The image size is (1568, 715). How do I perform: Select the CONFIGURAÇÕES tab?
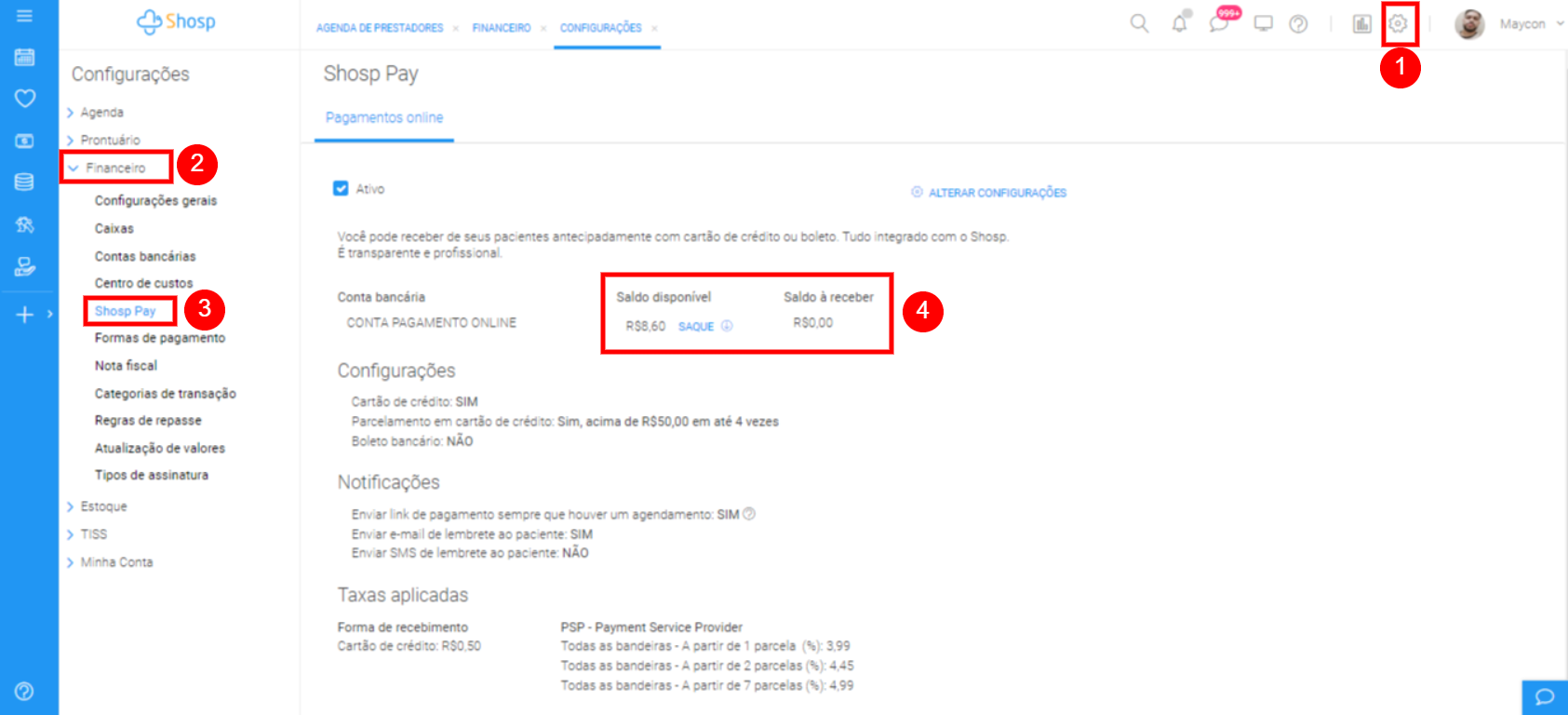coord(600,28)
